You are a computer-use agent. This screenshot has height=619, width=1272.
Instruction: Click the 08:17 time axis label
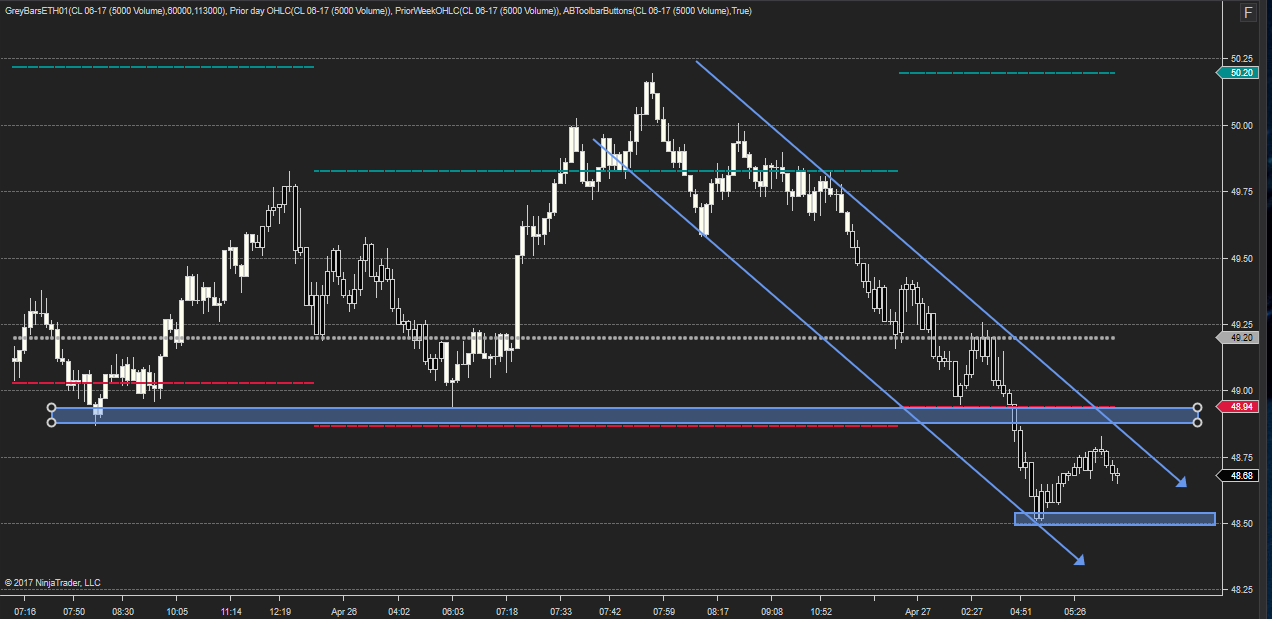[x=717, y=610]
